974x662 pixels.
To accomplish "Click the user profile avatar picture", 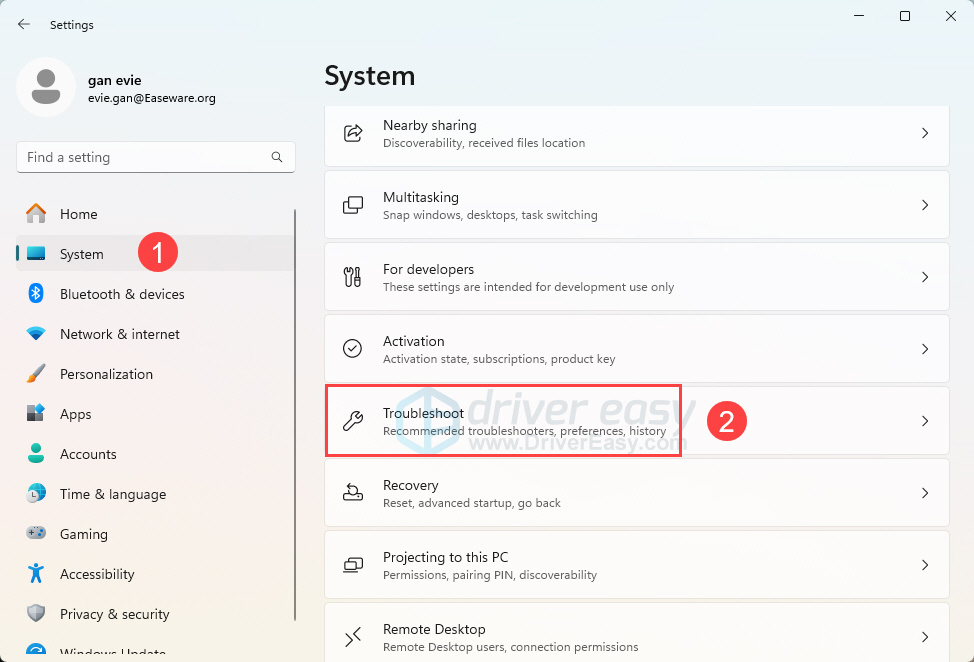I will [46, 87].
